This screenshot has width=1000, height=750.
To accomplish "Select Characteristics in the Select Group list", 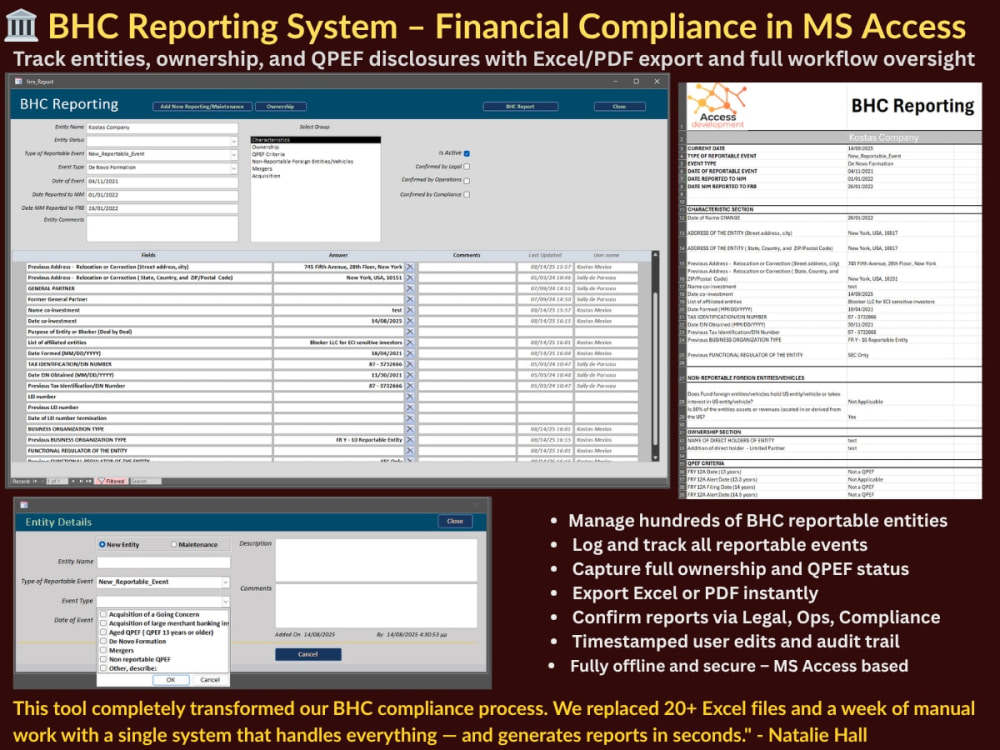I will click(x=316, y=140).
